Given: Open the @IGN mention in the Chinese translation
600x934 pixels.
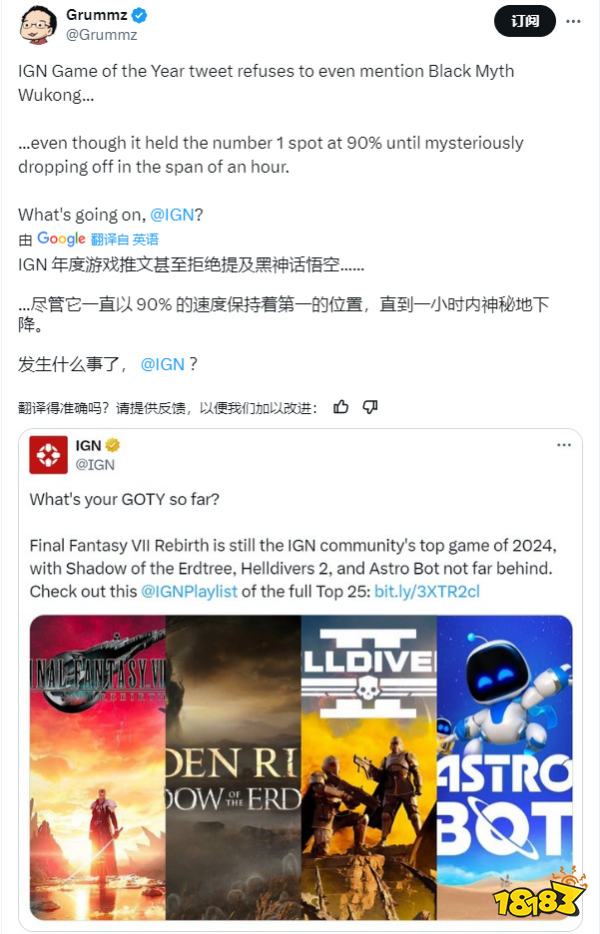Looking at the screenshot, I should (163, 364).
